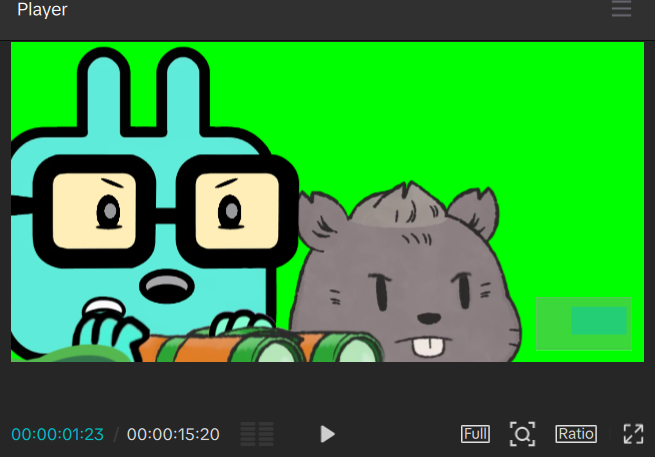Click the Full preview quality button
The height and width of the screenshot is (457, 655).
(475, 434)
